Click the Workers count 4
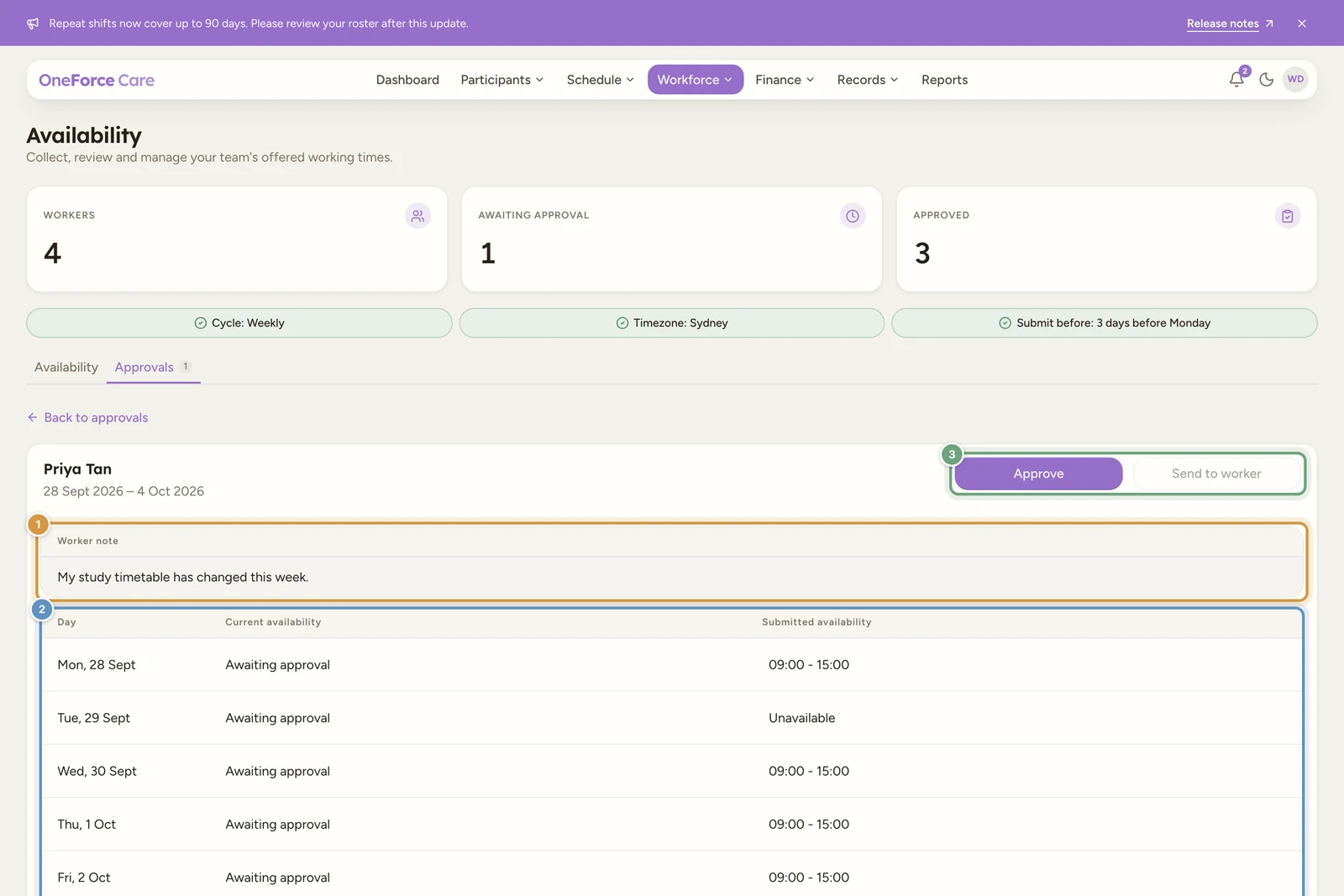Viewport: 1344px width, 896px height. tap(52, 253)
